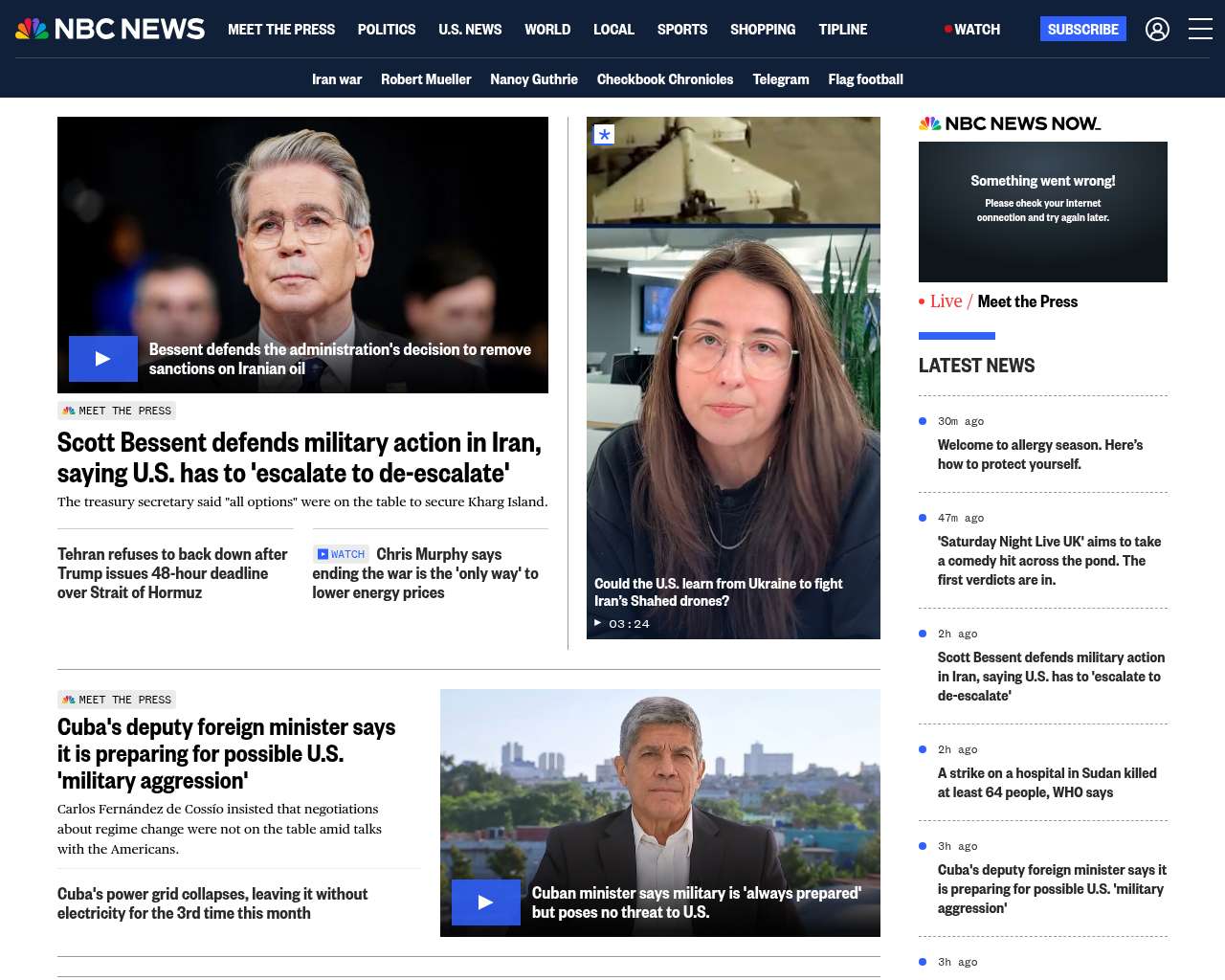Open the Politics menu item
1225x980 pixels.
click(387, 30)
